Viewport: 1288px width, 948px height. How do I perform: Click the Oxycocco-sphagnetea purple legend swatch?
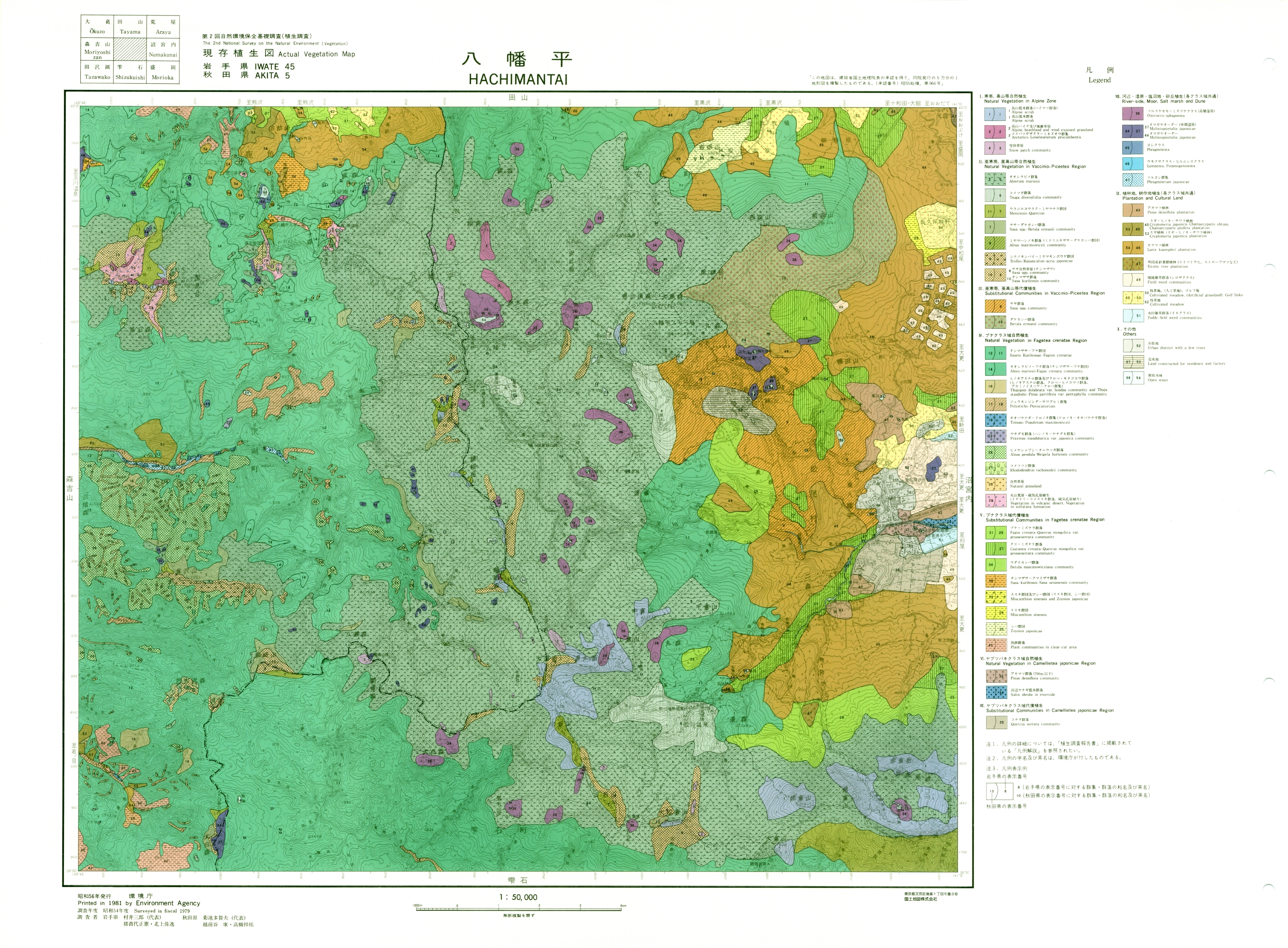coord(1132,114)
